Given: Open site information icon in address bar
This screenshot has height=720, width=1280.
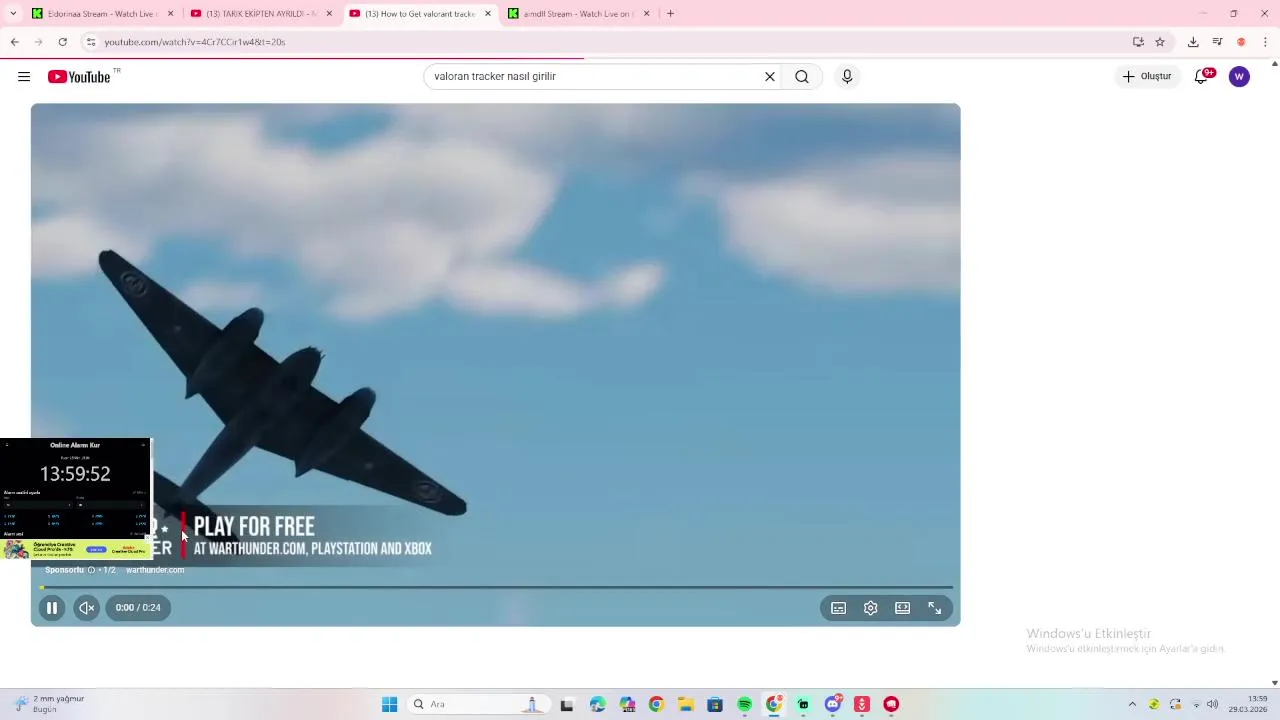Looking at the screenshot, I should (91, 42).
